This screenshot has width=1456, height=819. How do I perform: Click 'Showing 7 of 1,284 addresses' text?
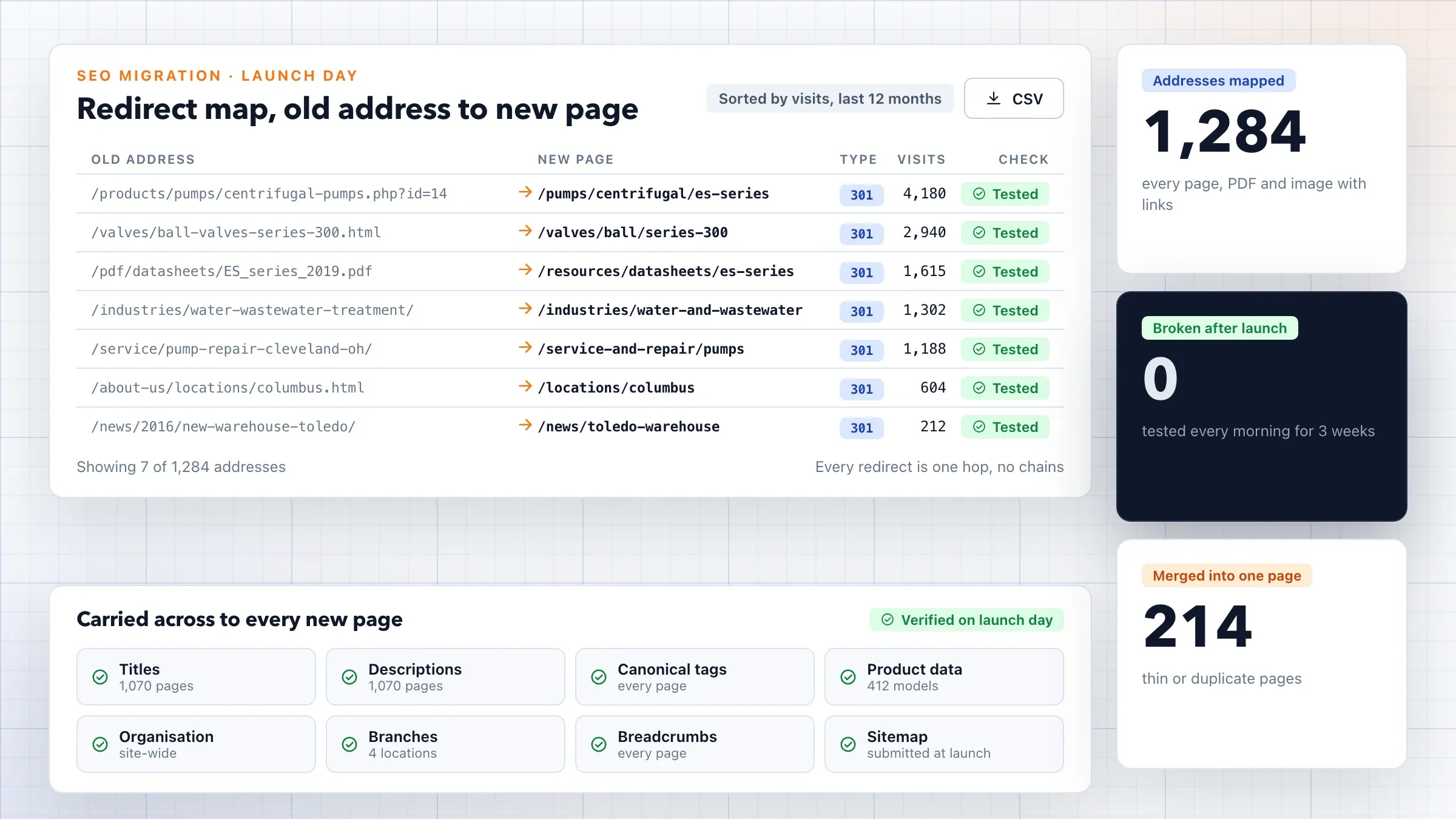181,467
